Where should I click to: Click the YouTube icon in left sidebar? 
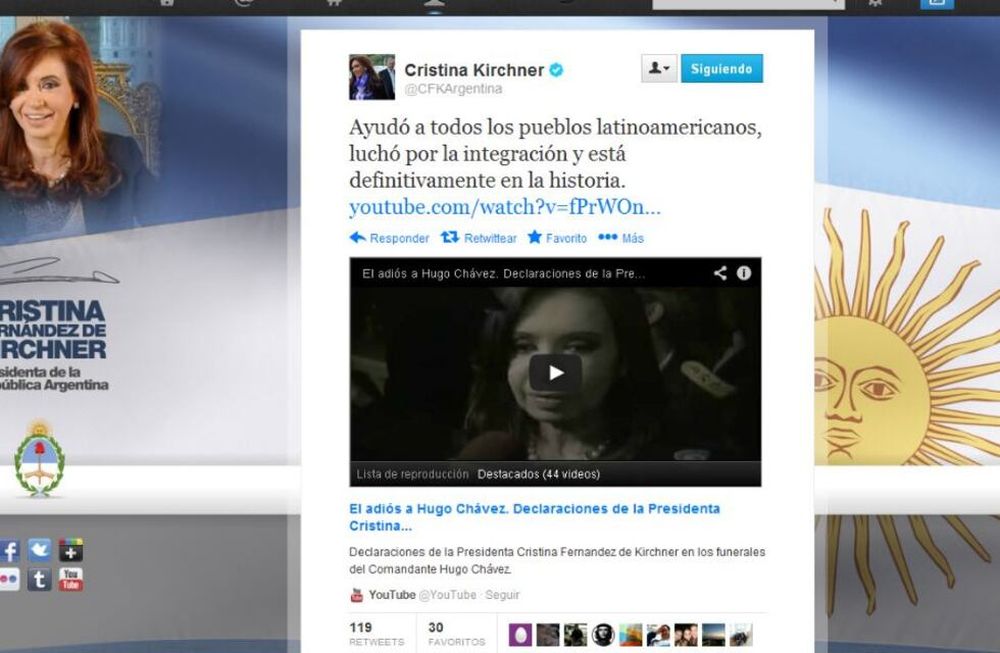[x=71, y=579]
